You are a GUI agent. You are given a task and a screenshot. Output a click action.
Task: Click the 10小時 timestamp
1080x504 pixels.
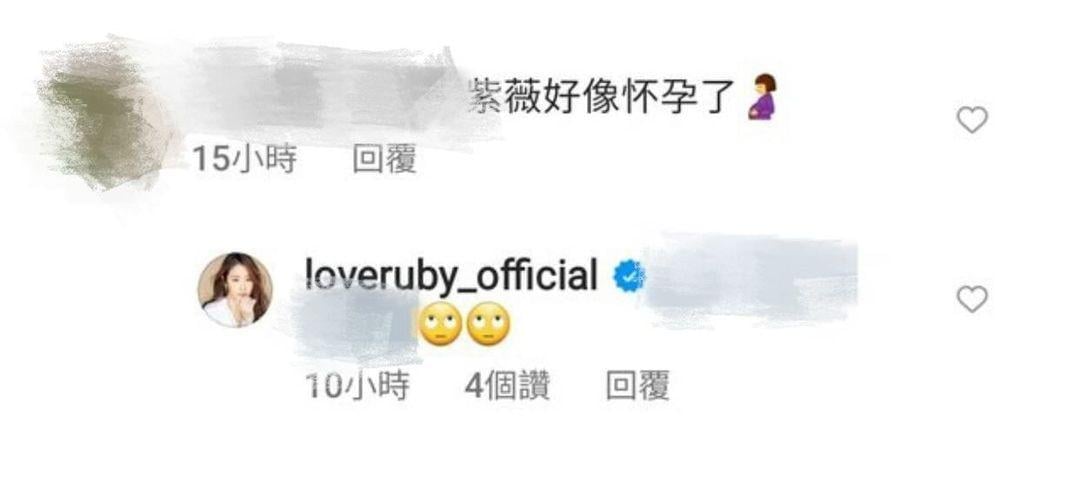(357, 386)
